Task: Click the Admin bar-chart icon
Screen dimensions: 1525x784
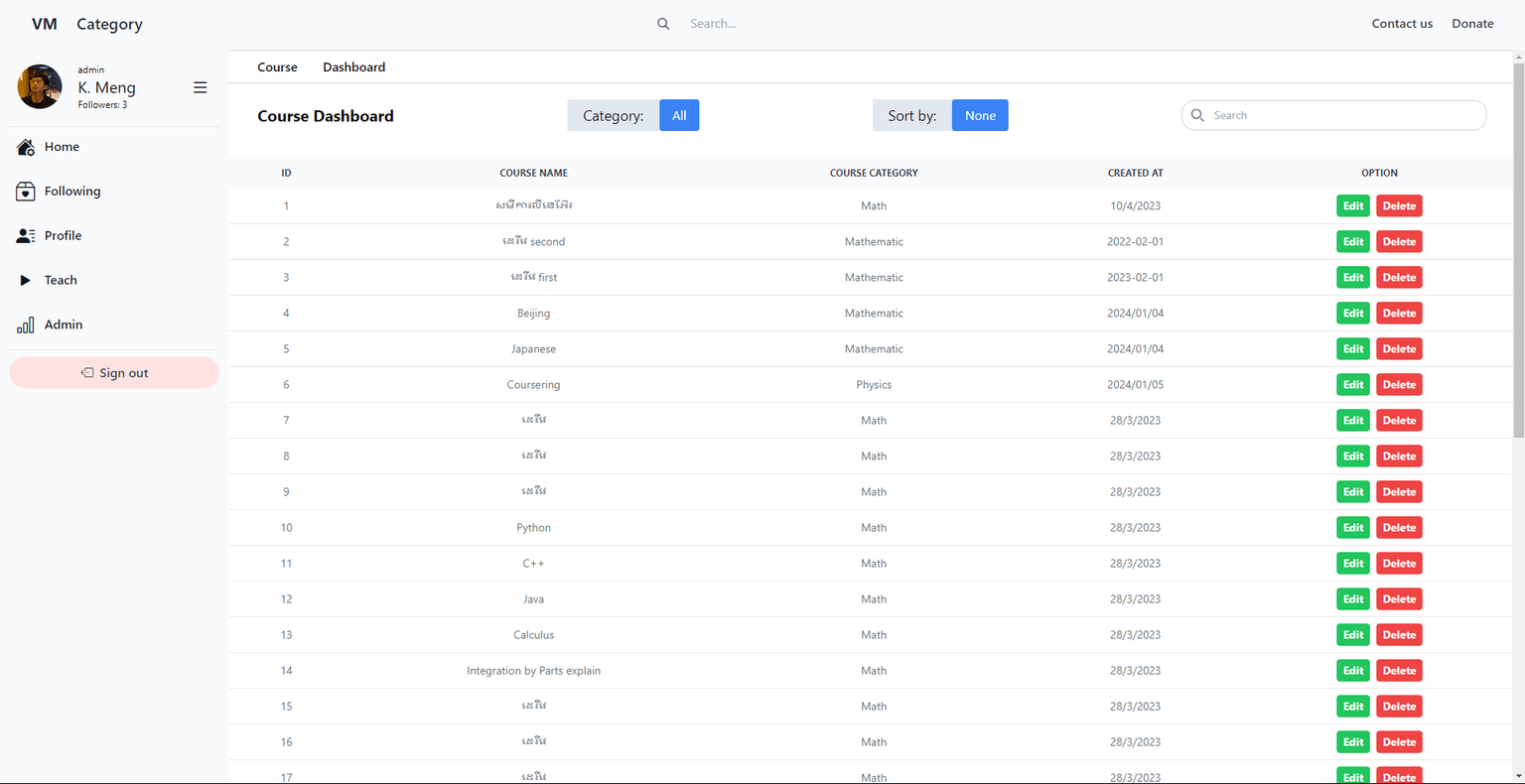Action: 26,326
